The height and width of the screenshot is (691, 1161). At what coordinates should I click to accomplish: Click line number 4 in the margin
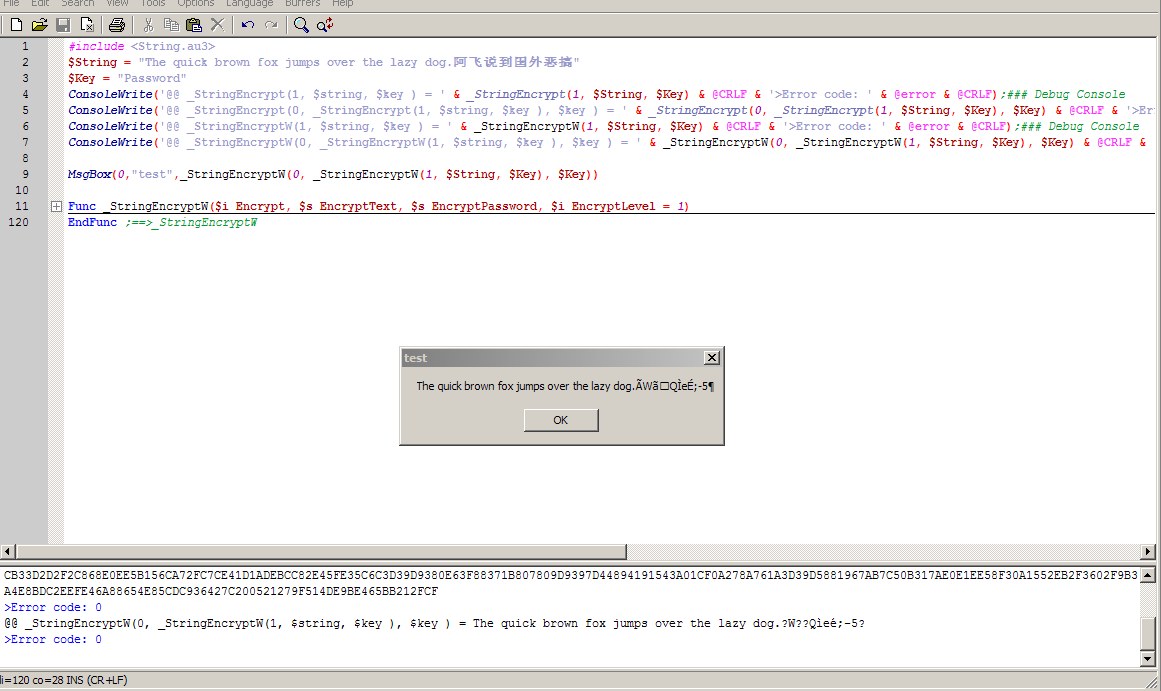pyautogui.click(x=25, y=95)
